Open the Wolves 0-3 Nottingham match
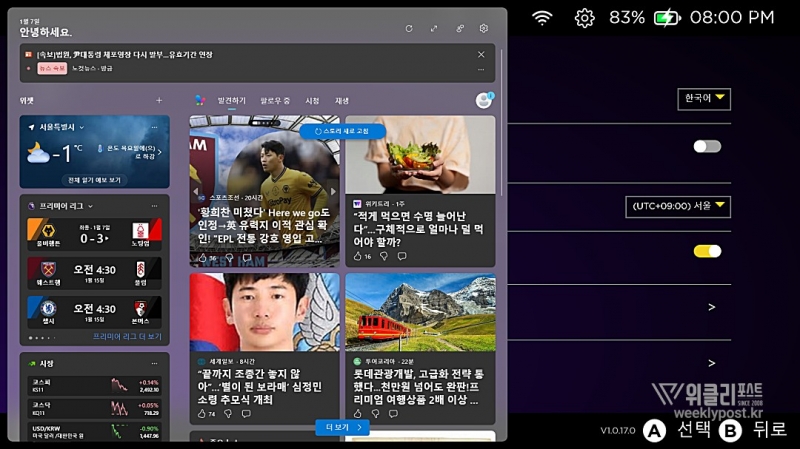The image size is (800, 449). tap(94, 234)
